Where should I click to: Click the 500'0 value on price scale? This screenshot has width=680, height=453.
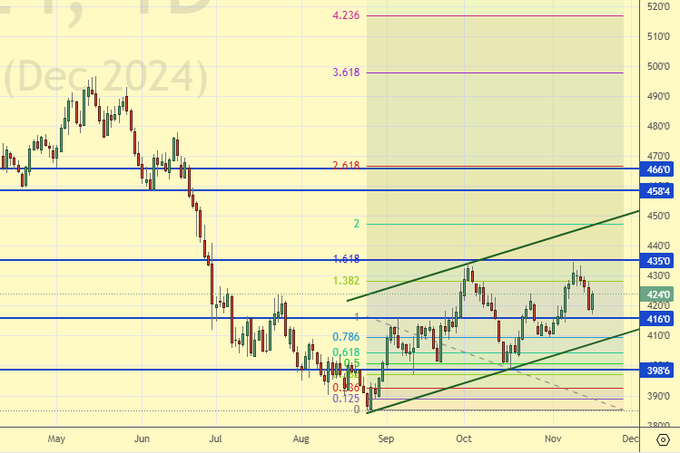tap(659, 67)
